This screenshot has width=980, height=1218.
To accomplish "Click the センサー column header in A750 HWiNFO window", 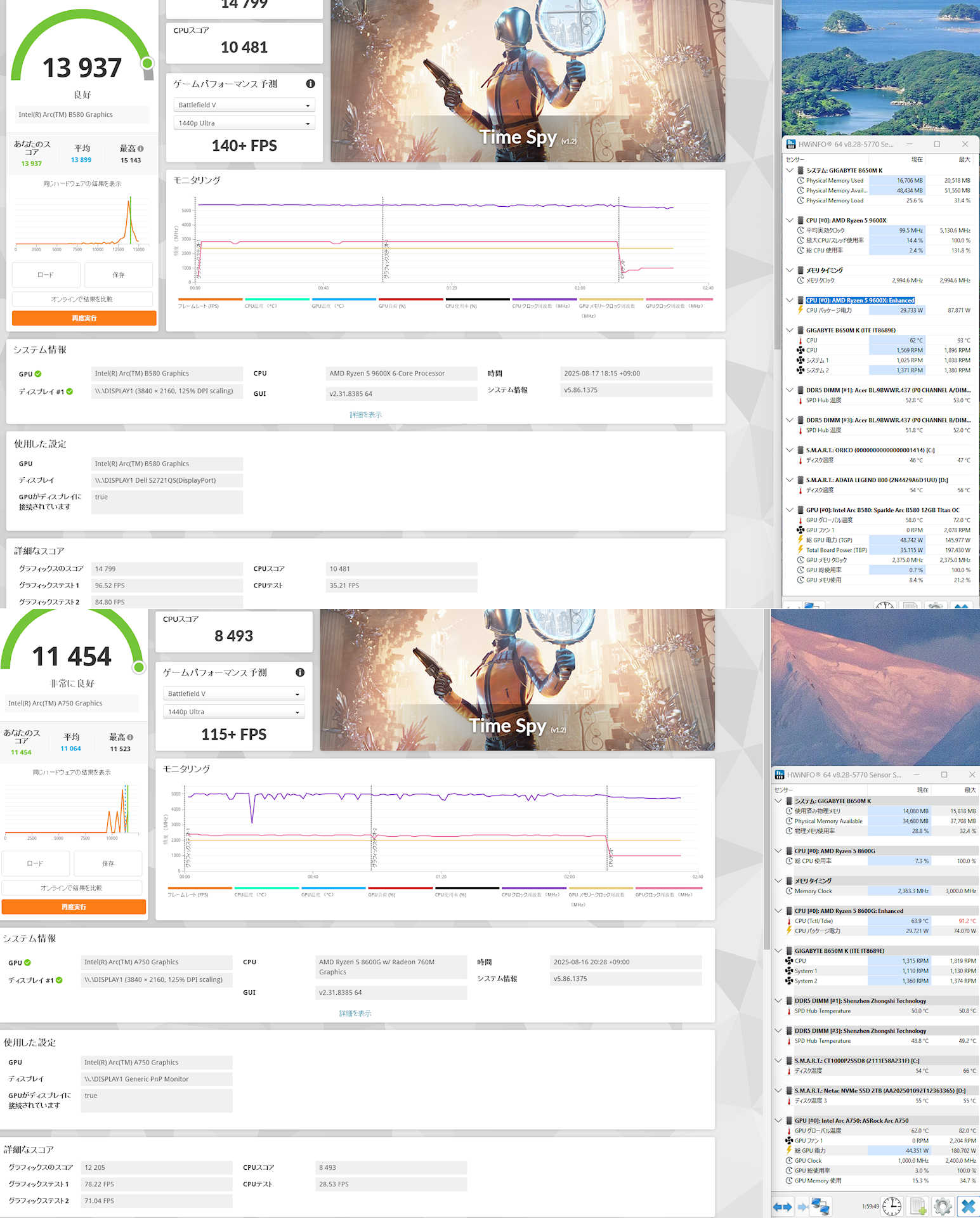I will (820, 790).
